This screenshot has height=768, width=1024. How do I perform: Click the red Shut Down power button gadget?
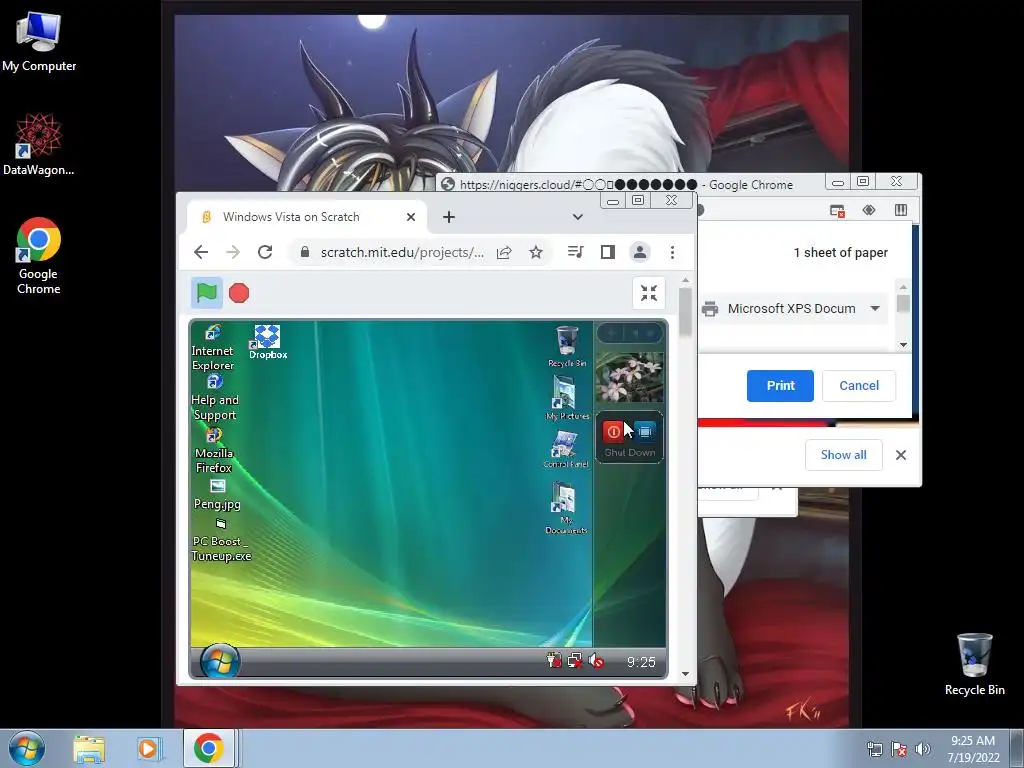point(613,432)
